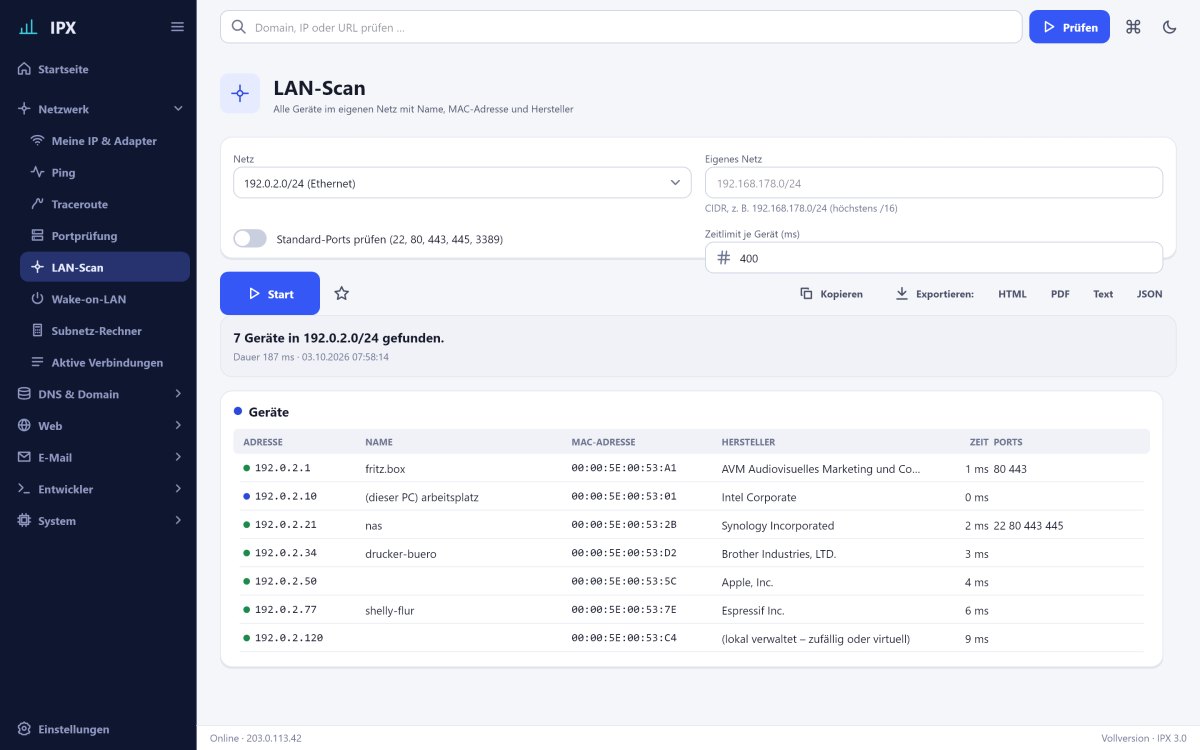Click the IPX logo icon
Image resolution: width=1200 pixels, height=750 pixels.
[29, 27]
